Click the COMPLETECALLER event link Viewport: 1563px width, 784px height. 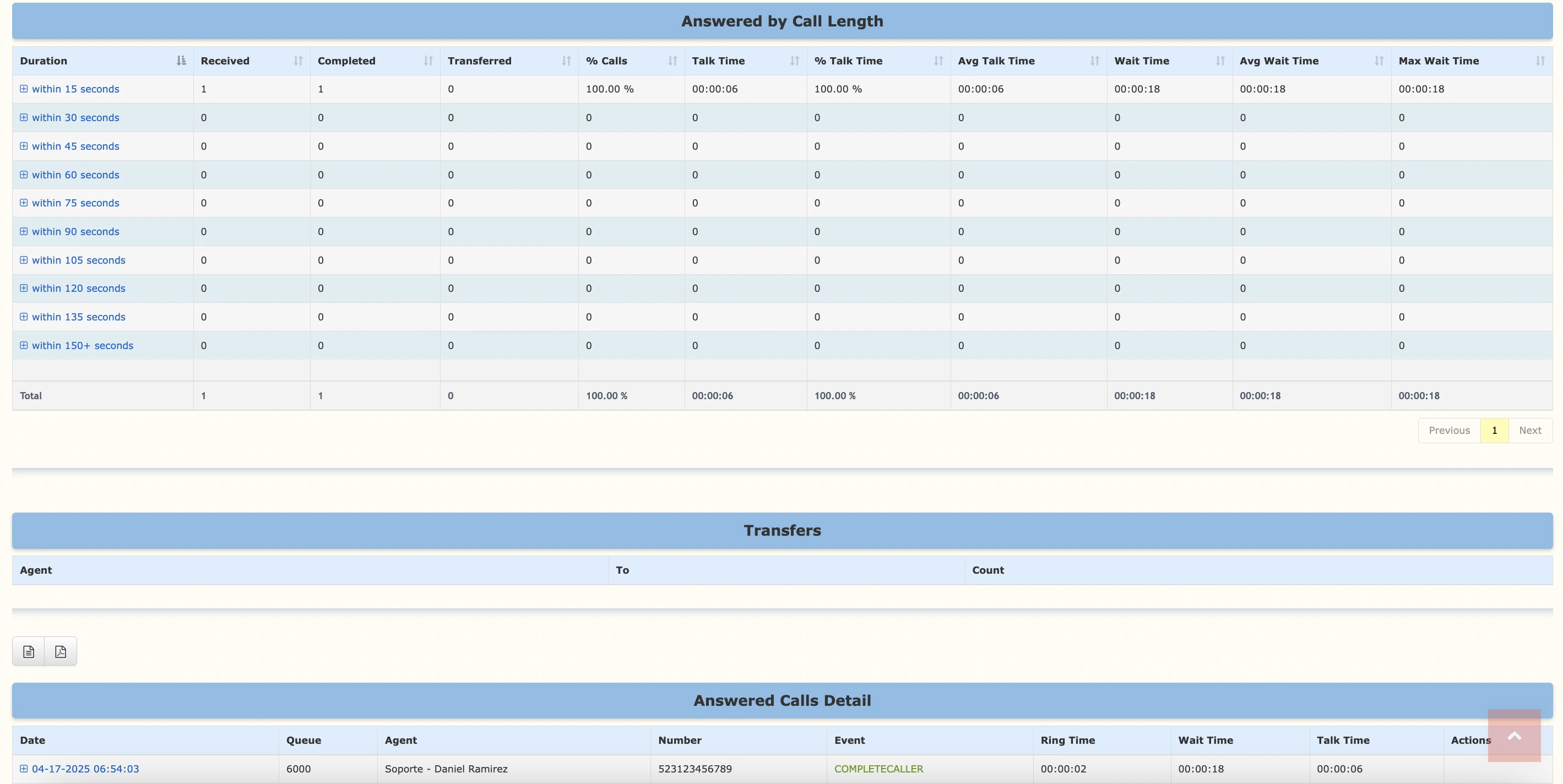pyautogui.click(x=880, y=768)
